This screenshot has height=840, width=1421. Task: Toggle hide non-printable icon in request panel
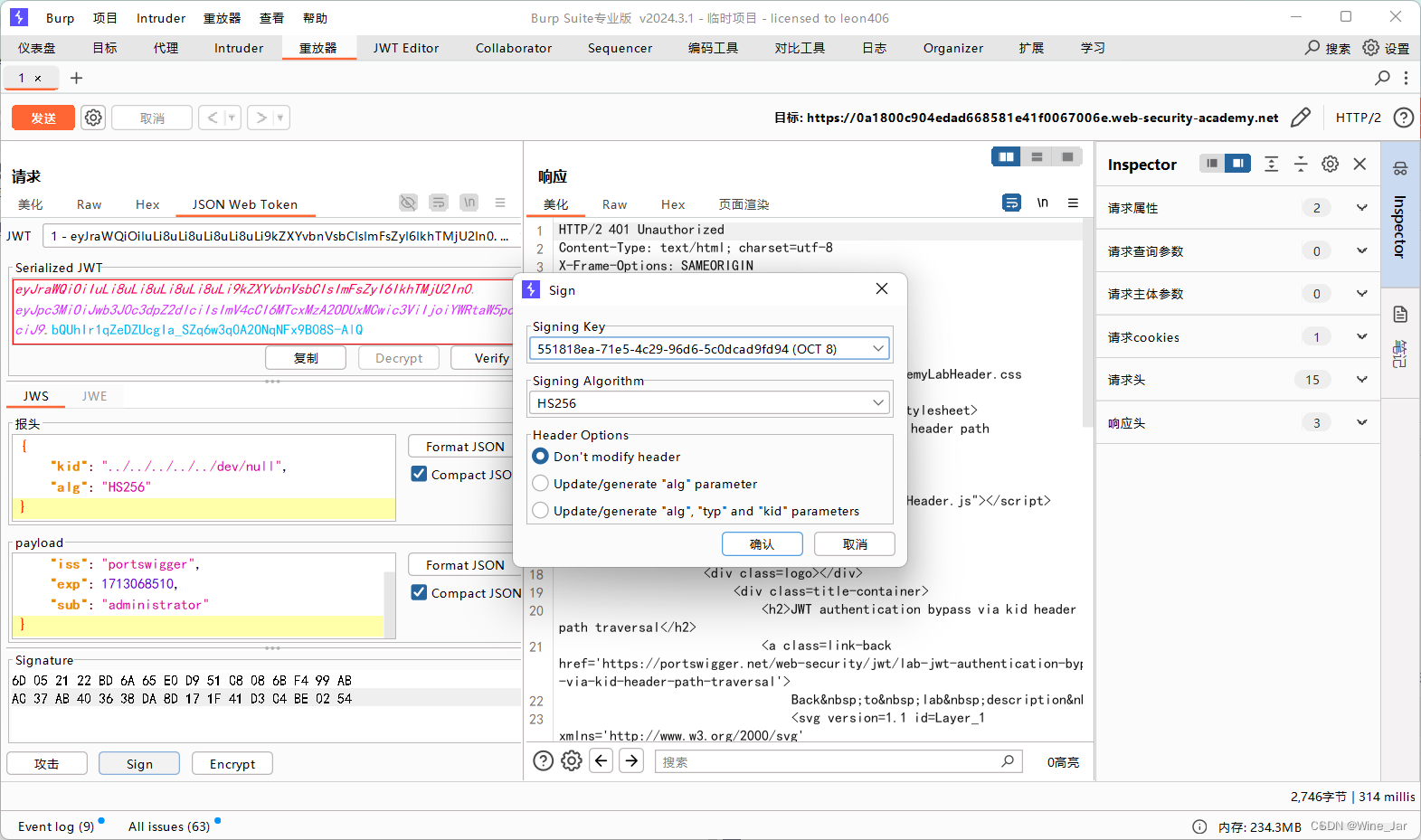pyautogui.click(x=409, y=203)
